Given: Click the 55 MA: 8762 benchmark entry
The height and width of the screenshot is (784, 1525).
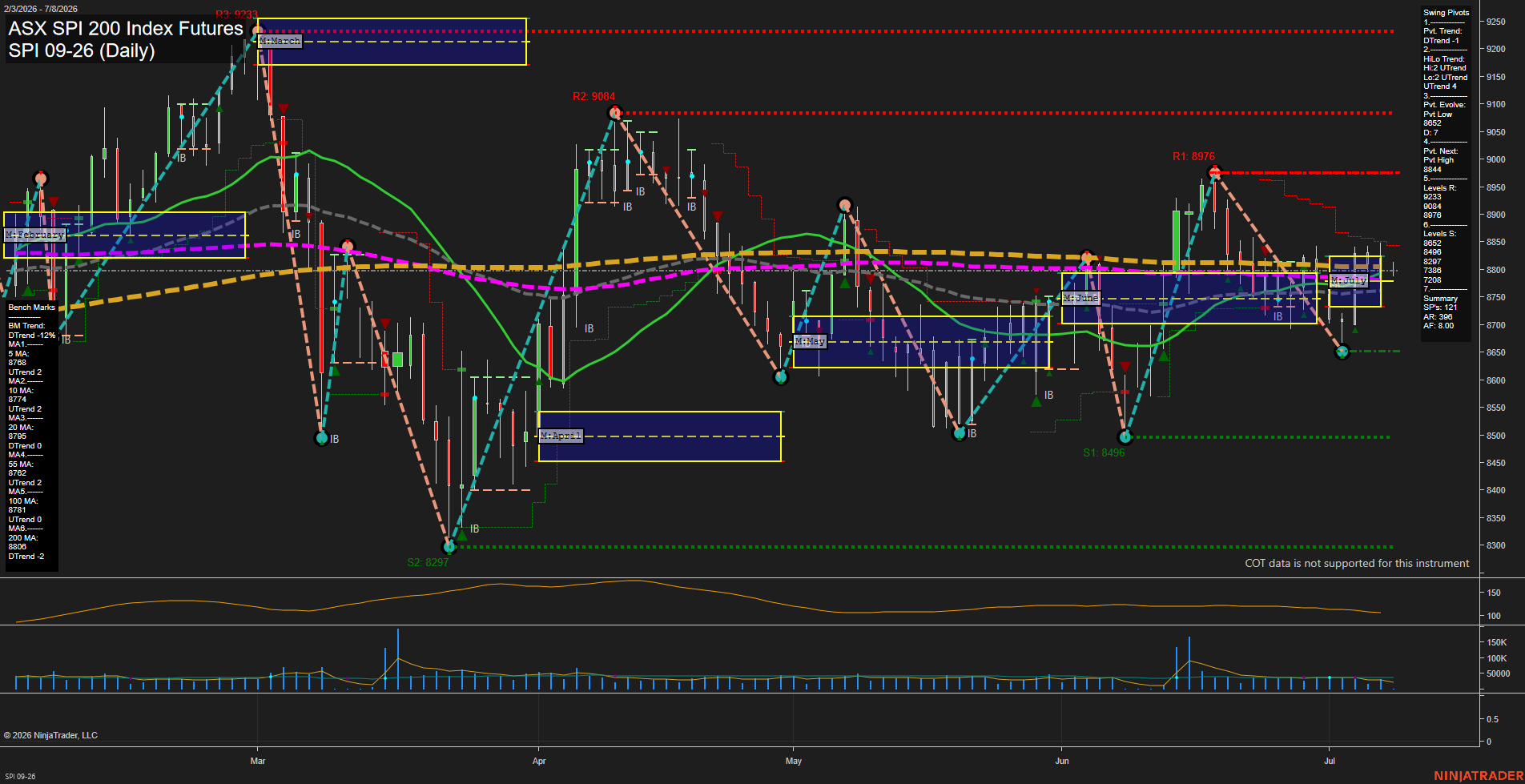Looking at the screenshot, I should coord(21,468).
